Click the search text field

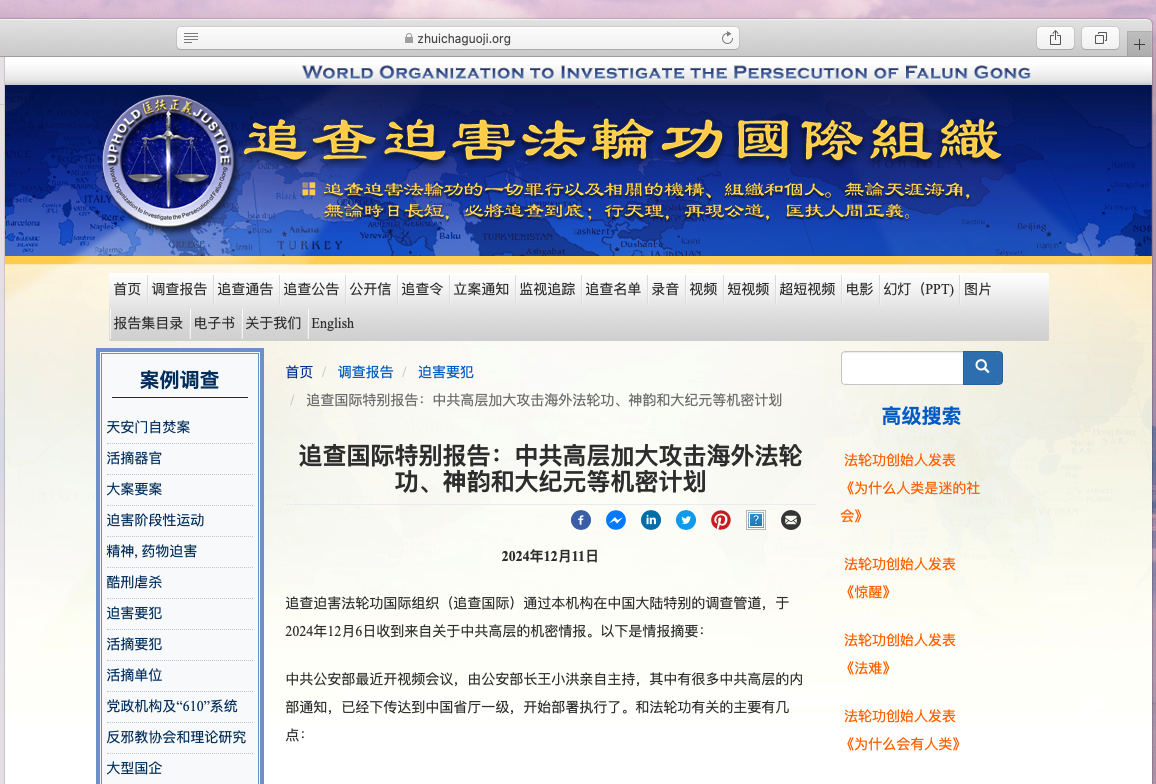(x=901, y=368)
